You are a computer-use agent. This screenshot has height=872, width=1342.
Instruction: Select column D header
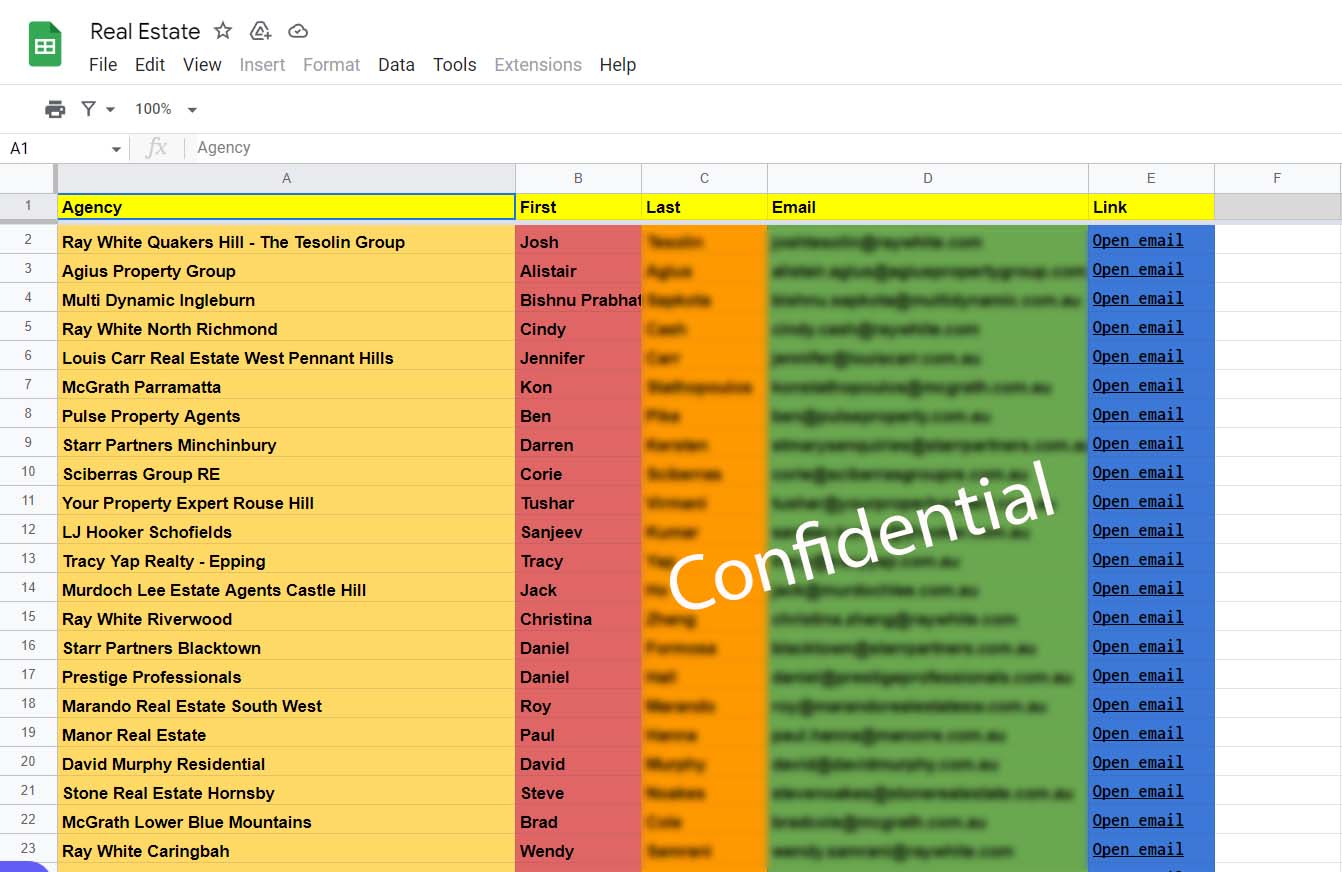coord(928,178)
